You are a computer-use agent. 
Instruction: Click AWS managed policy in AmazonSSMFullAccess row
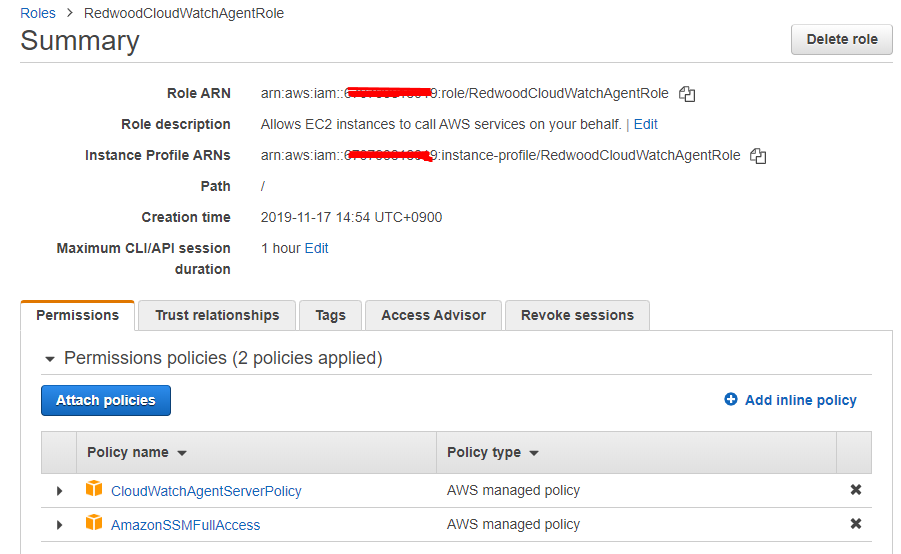coord(513,524)
